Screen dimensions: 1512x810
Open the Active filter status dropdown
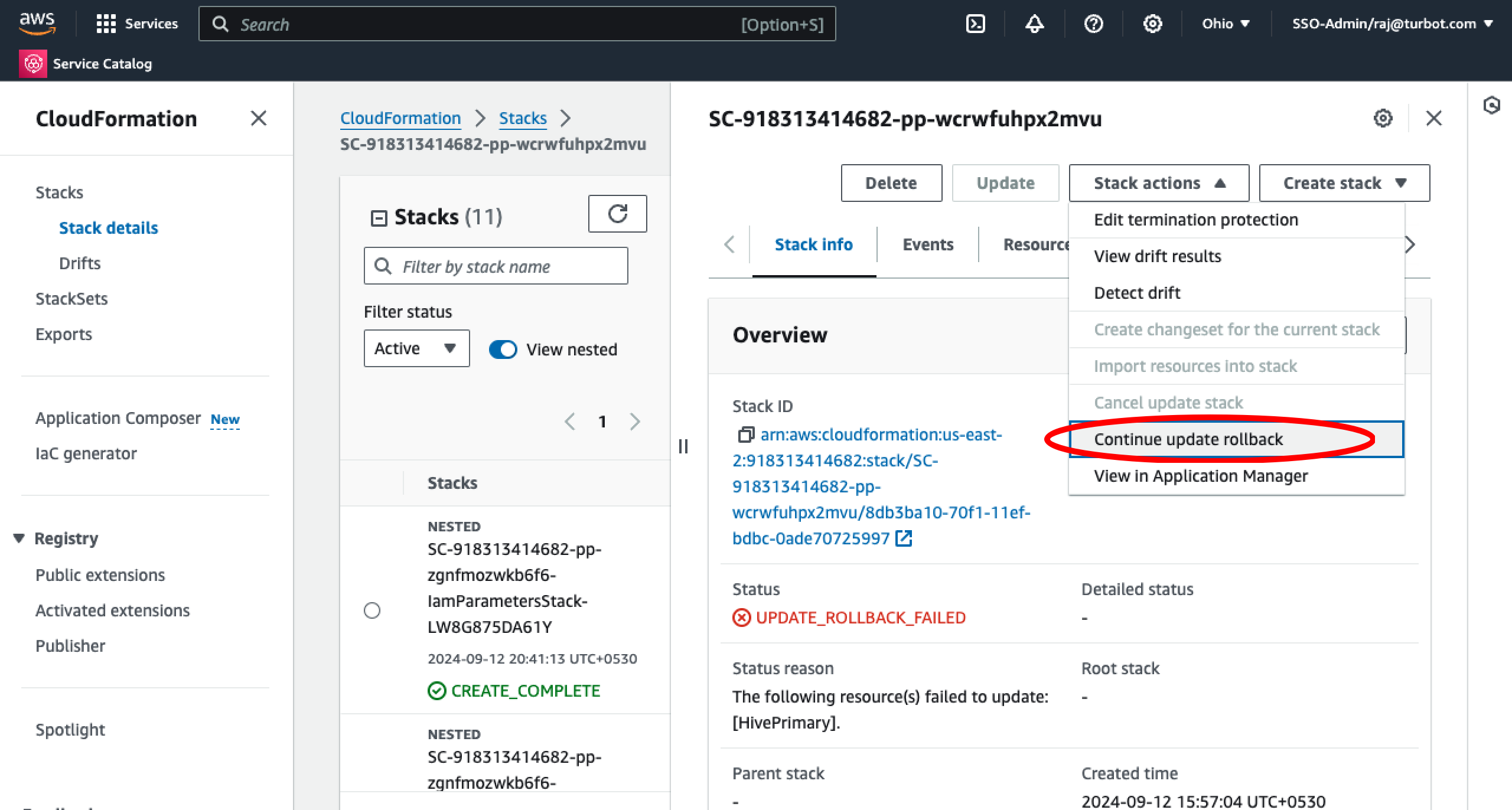[416, 348]
